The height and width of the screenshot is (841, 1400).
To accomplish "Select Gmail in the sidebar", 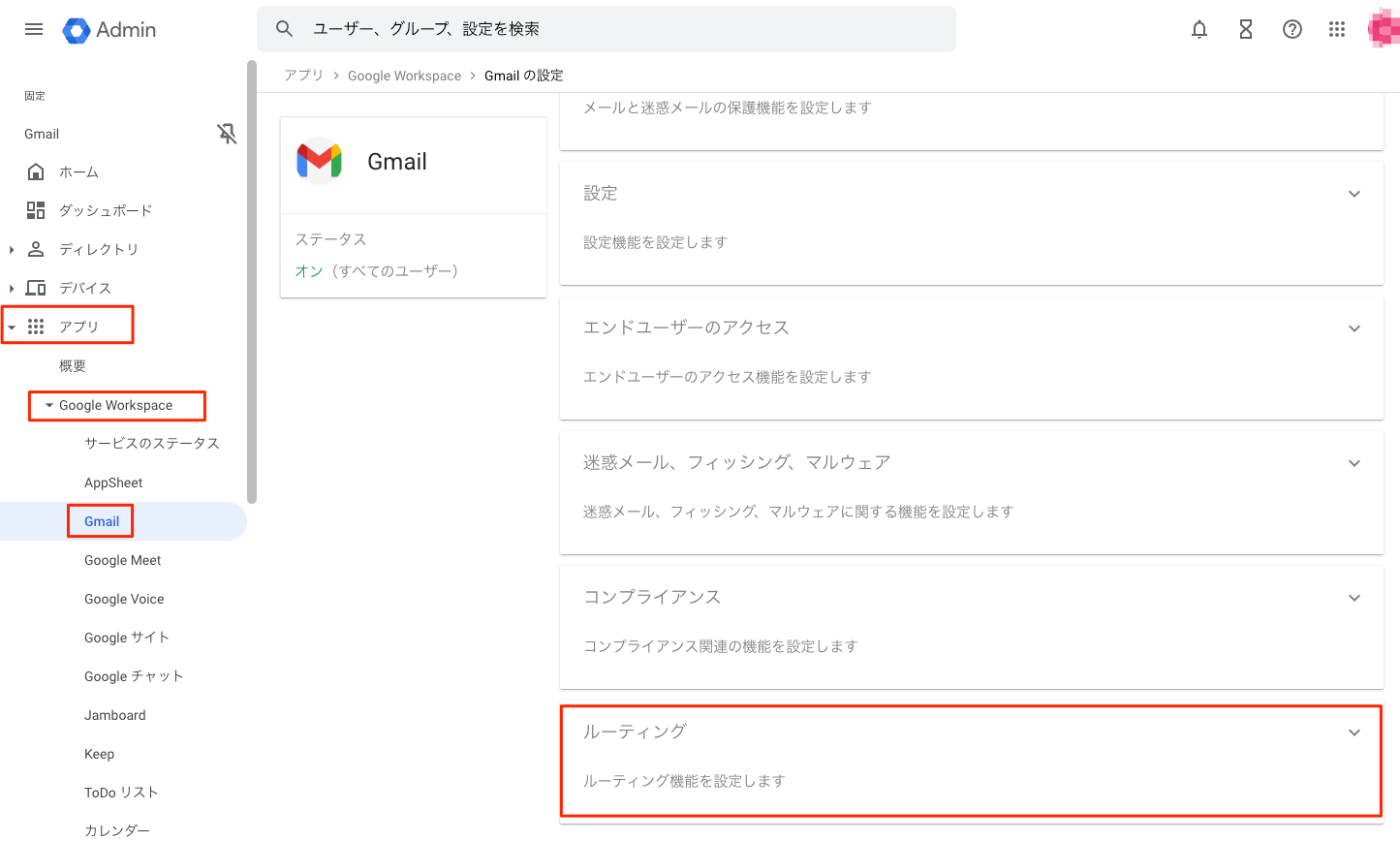I will 102,521.
